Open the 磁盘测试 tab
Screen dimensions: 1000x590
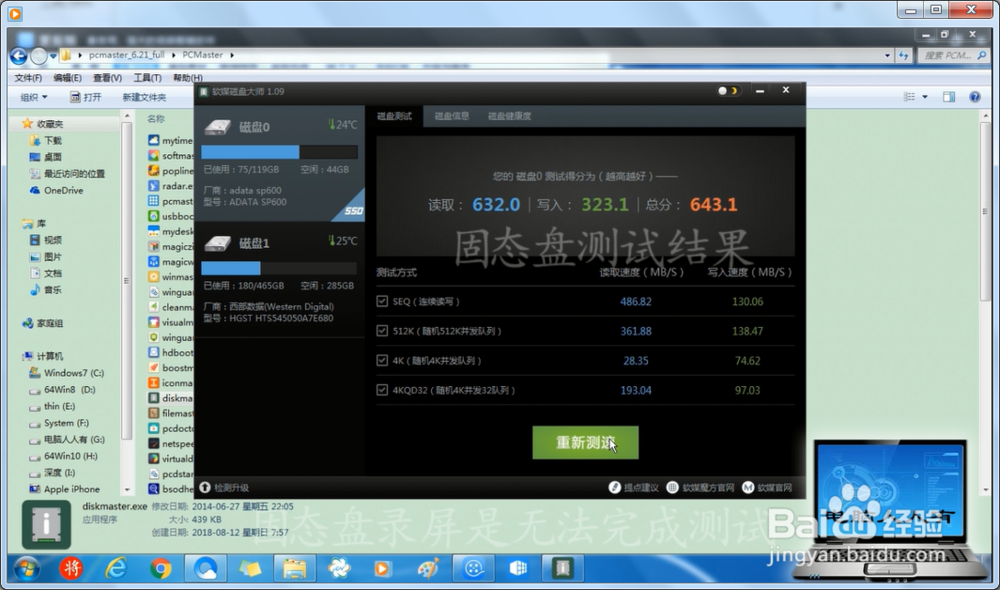point(394,116)
